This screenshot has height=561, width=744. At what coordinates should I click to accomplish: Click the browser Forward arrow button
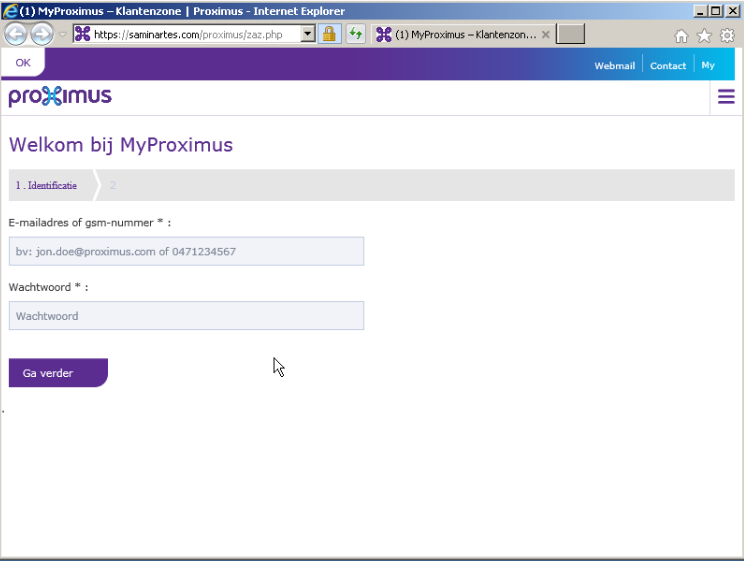pos(42,34)
